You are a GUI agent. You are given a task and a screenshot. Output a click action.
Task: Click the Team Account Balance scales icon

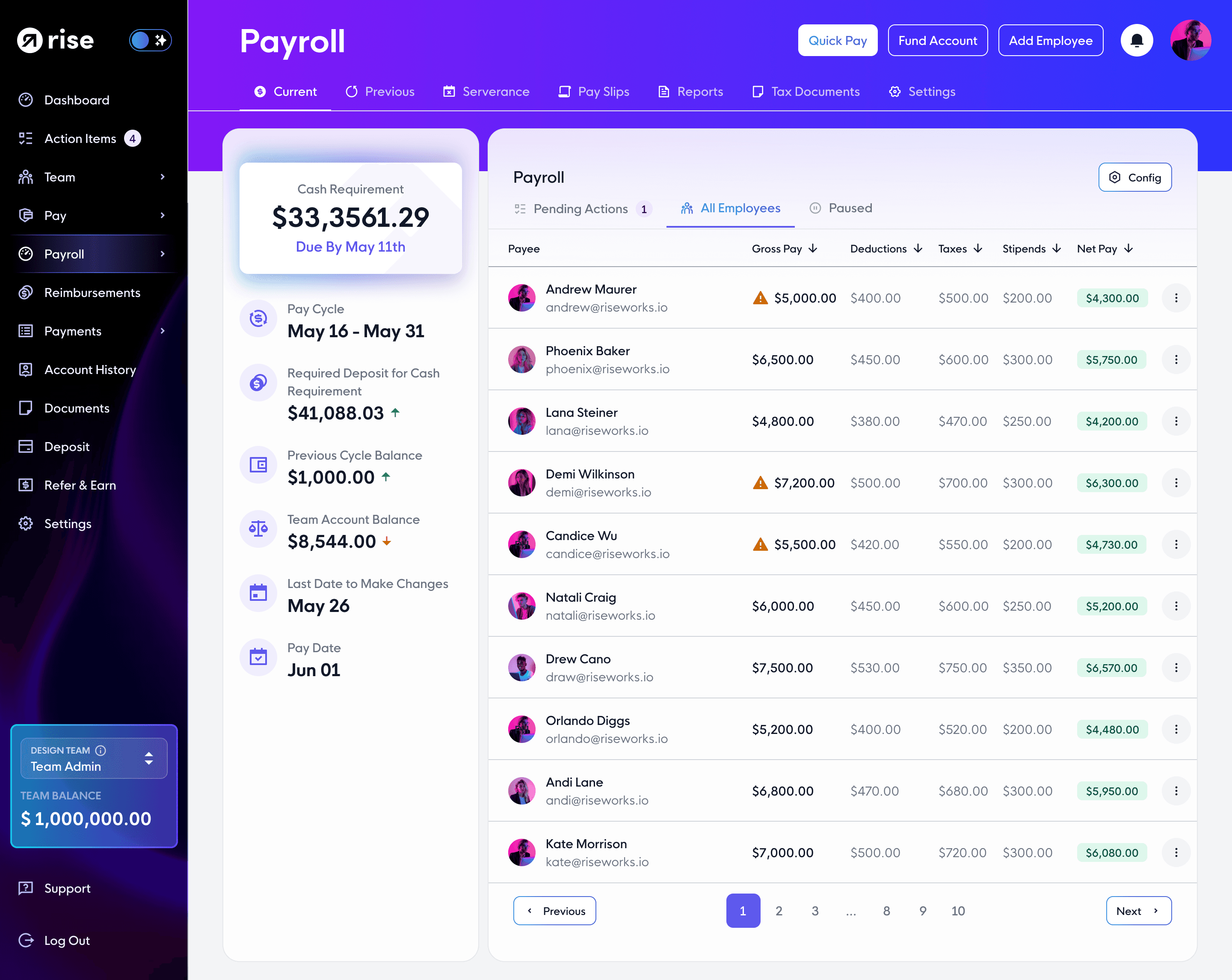(x=258, y=529)
